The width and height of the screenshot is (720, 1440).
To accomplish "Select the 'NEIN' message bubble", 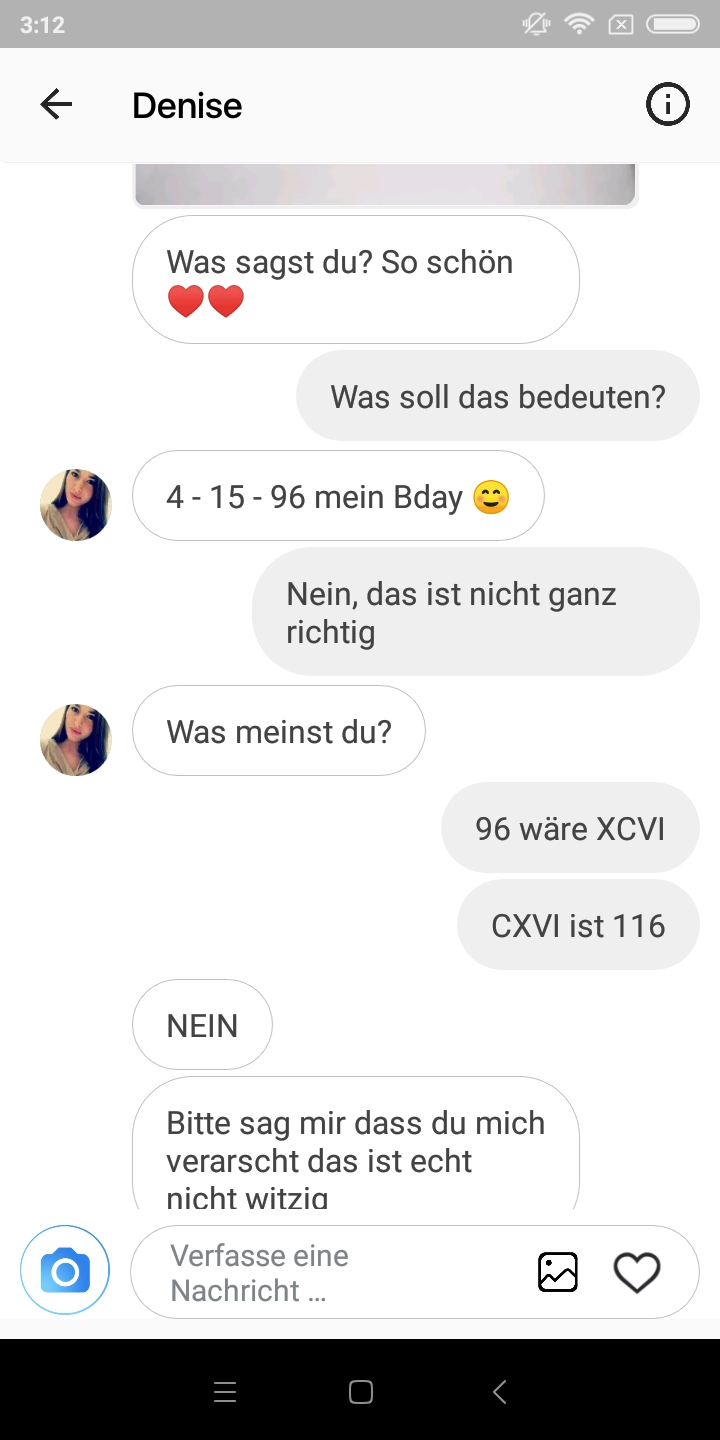I will coord(202,1025).
